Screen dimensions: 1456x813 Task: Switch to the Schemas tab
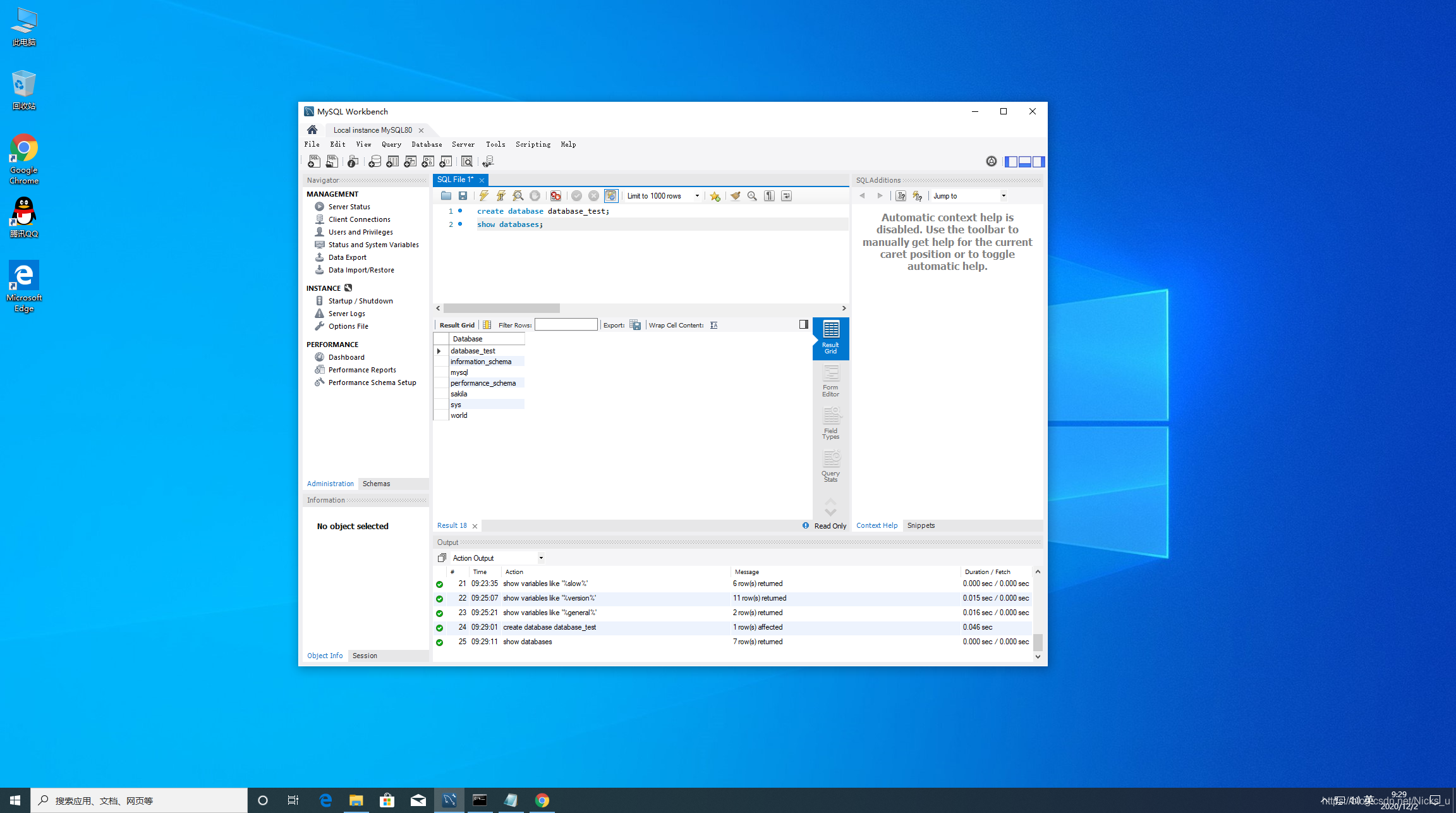376,484
